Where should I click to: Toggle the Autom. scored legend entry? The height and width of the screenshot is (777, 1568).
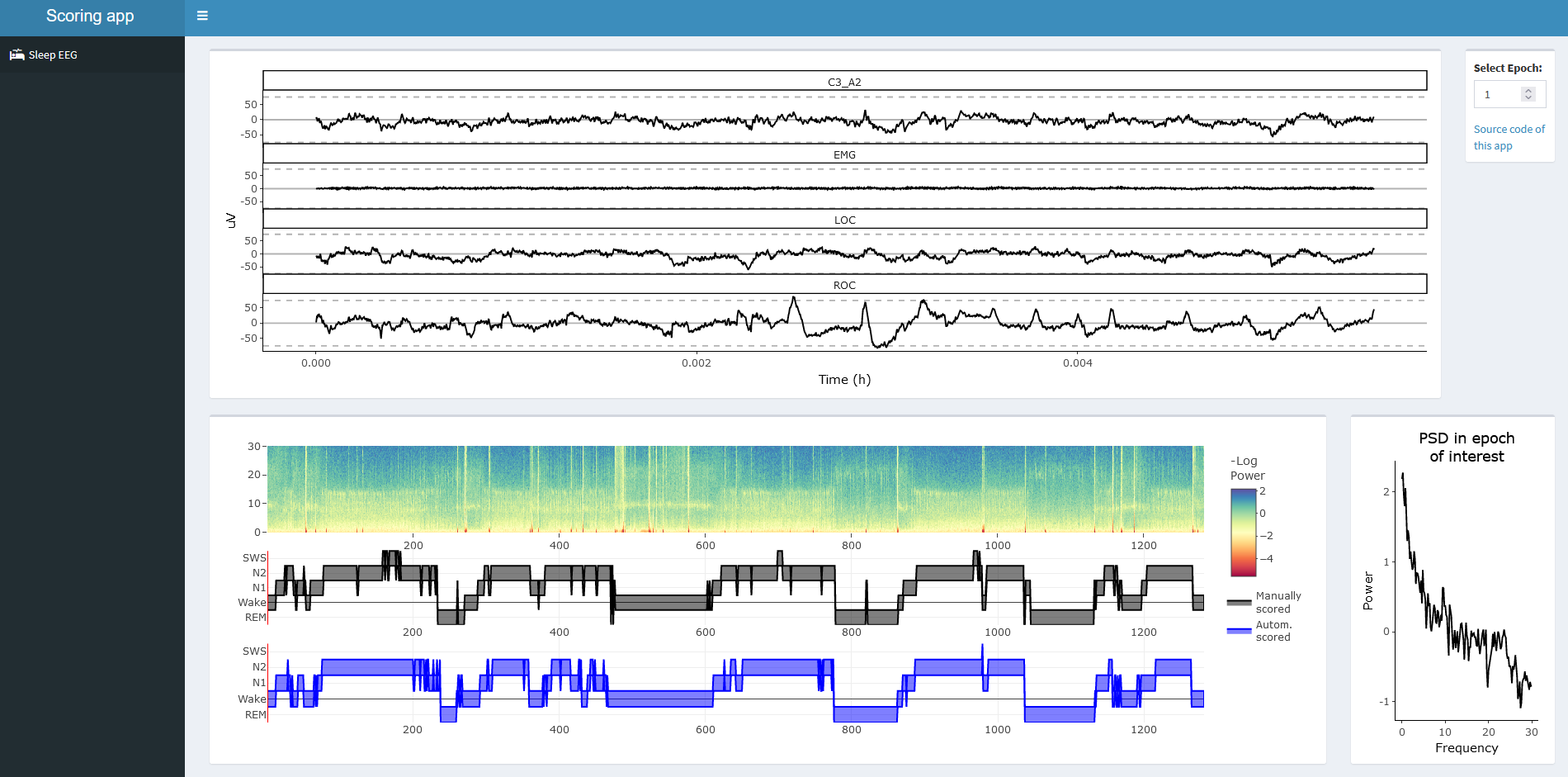click(x=1273, y=631)
